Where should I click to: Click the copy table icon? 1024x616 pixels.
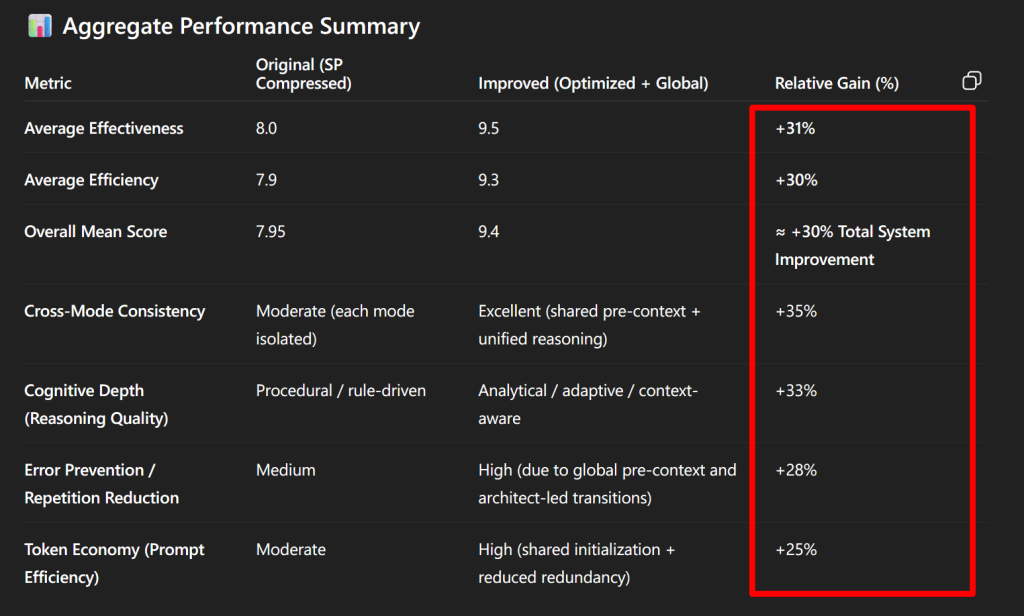pyautogui.click(x=971, y=81)
